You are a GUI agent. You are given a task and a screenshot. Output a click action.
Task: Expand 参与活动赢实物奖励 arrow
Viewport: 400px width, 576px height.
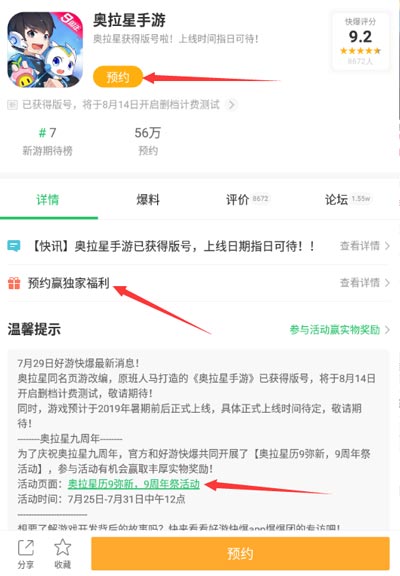pyautogui.click(x=387, y=330)
